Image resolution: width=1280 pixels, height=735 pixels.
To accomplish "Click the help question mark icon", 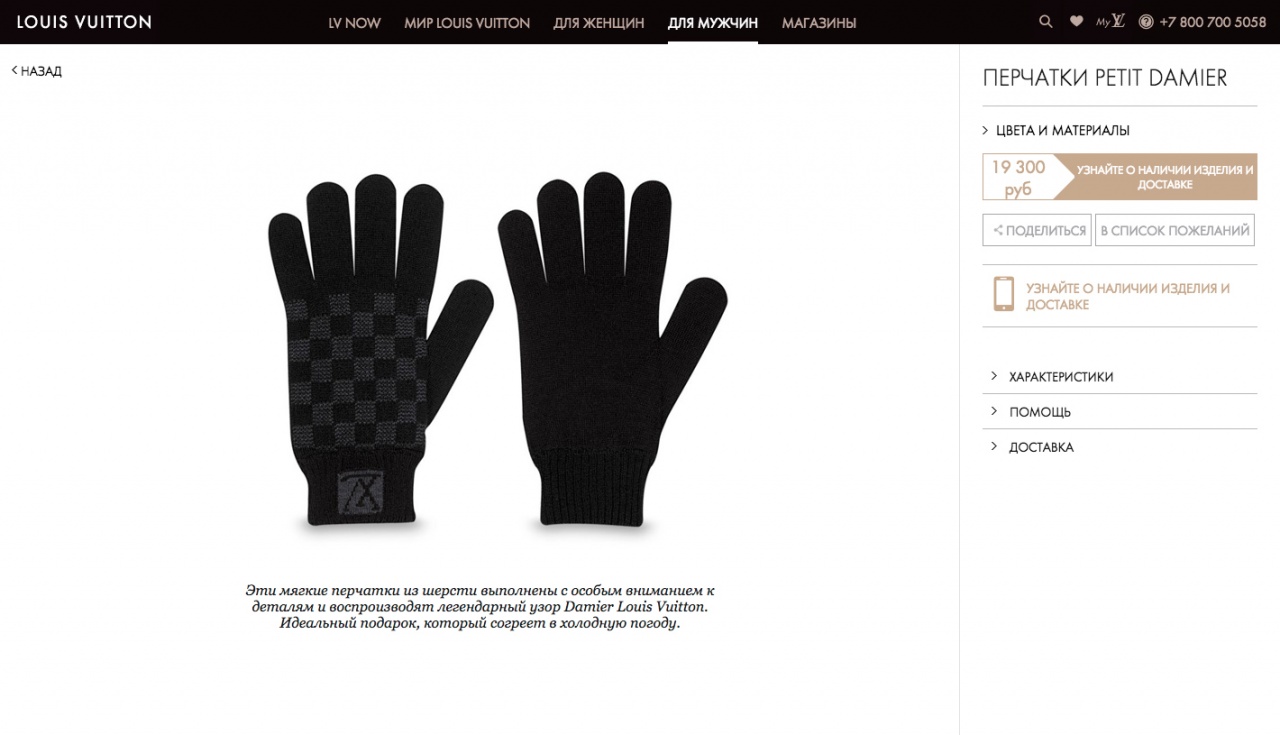I will coord(1146,22).
